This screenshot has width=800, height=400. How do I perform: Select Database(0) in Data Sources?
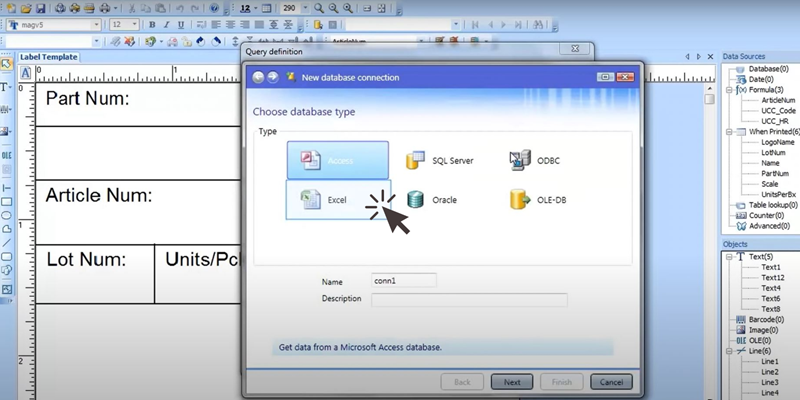pos(768,69)
